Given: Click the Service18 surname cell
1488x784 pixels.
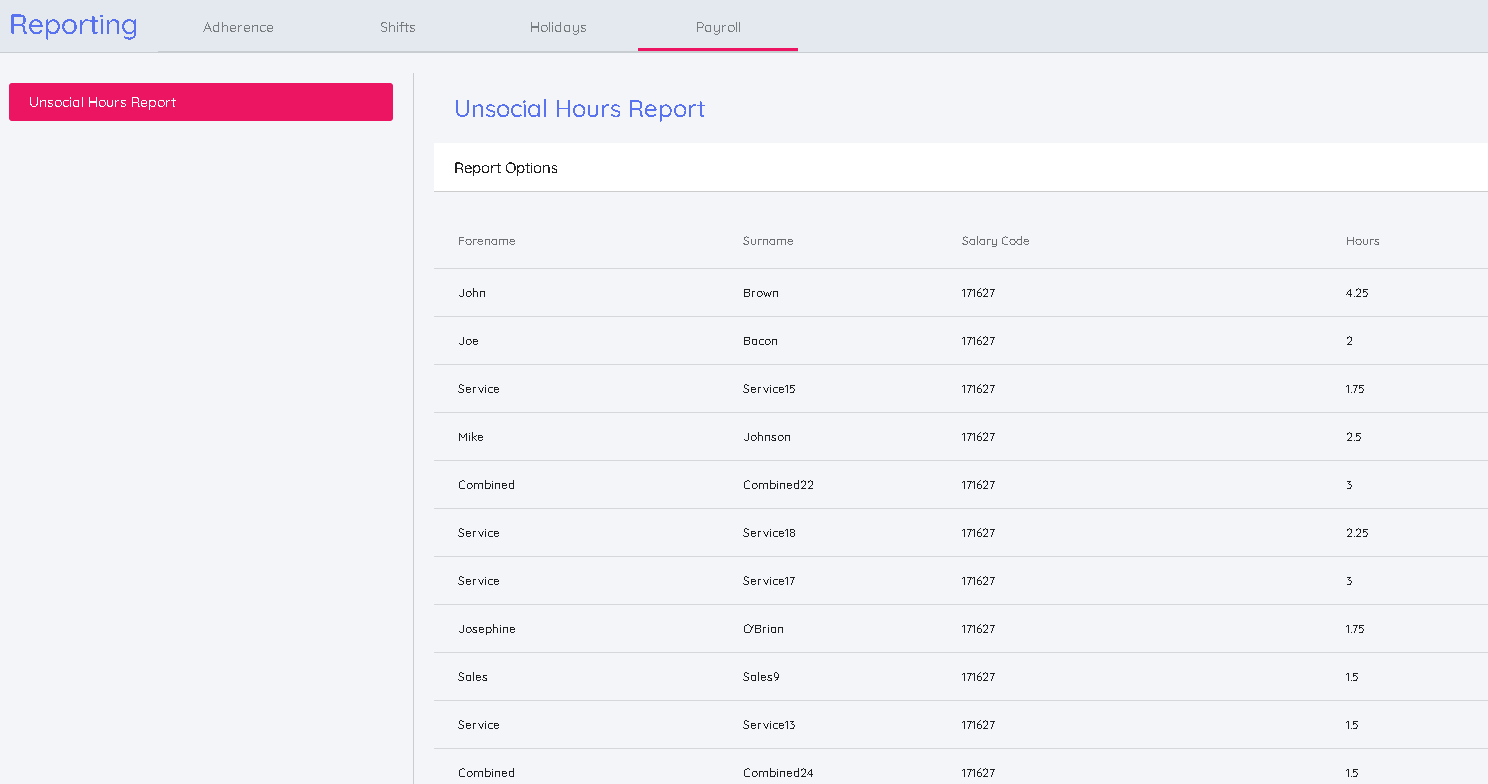Looking at the screenshot, I should click(769, 533).
